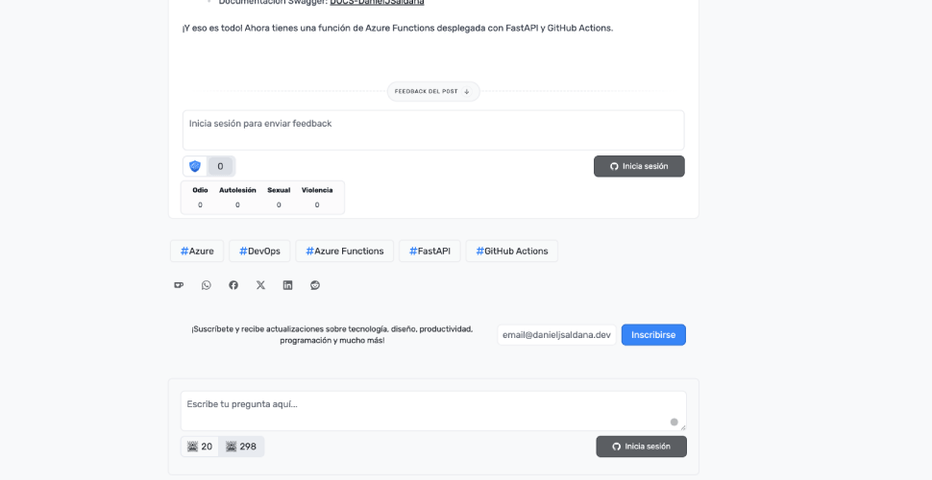The image size is (932, 480).
Task: Open the #GitHub Actions tag
Action: click(x=511, y=251)
